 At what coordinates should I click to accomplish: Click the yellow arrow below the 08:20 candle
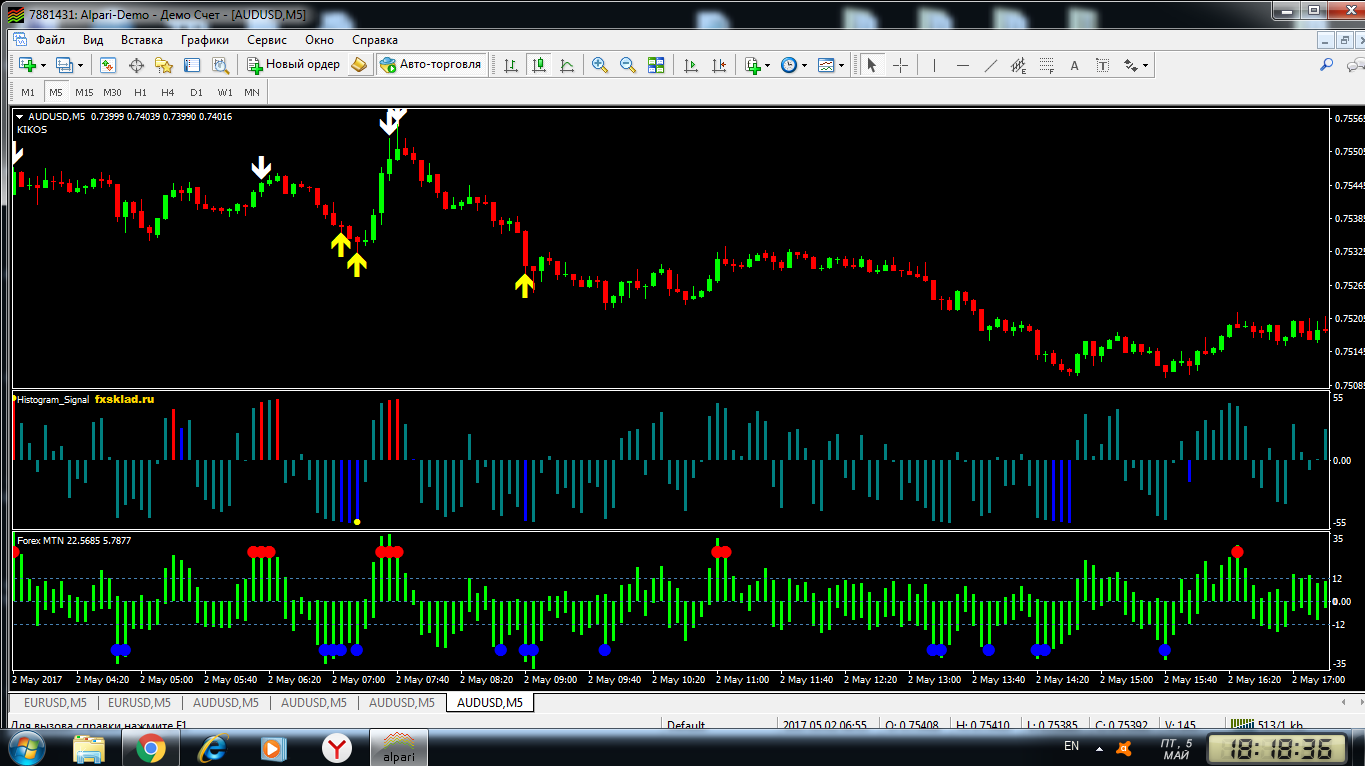(x=524, y=286)
